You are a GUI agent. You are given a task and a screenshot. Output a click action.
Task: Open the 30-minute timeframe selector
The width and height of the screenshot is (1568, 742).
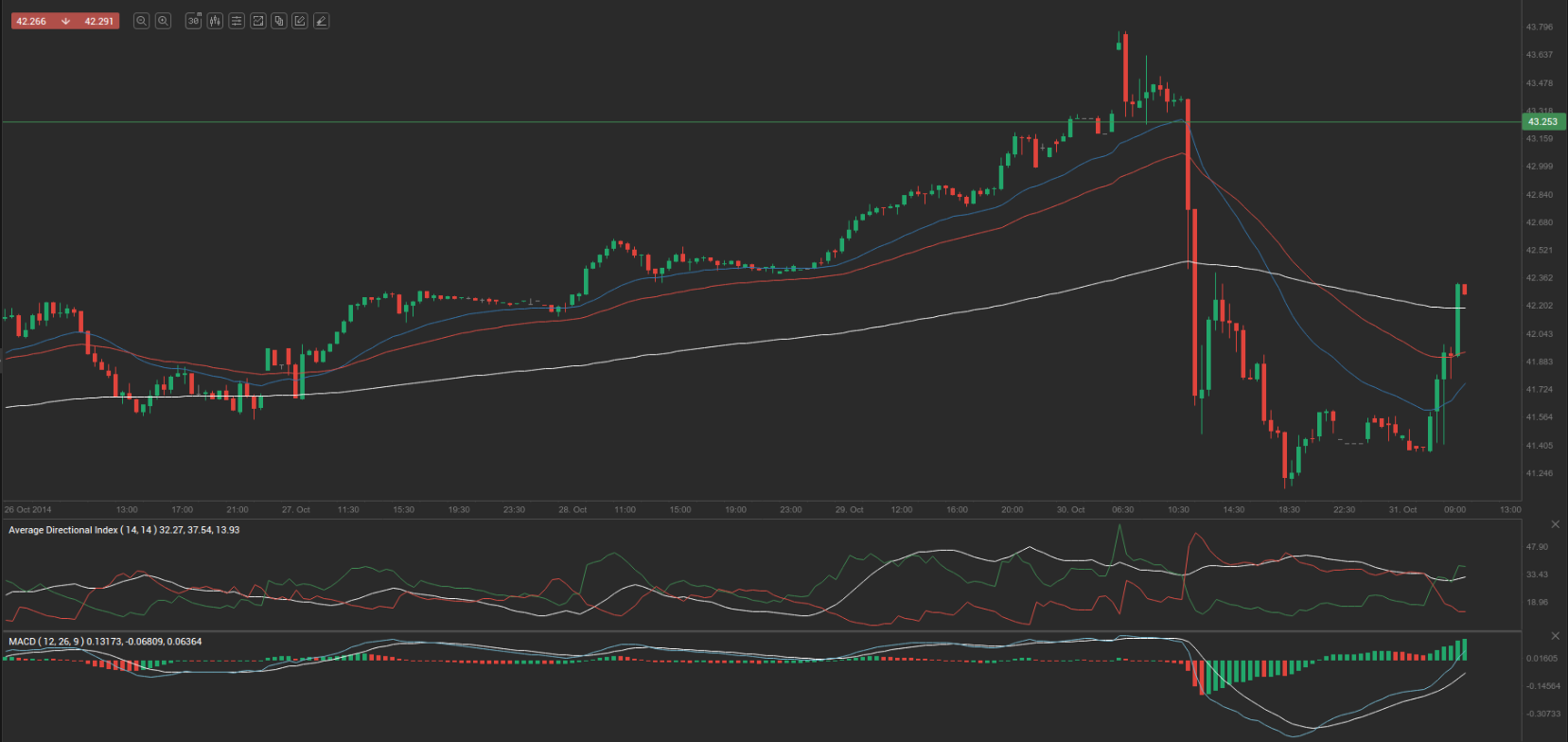193,21
